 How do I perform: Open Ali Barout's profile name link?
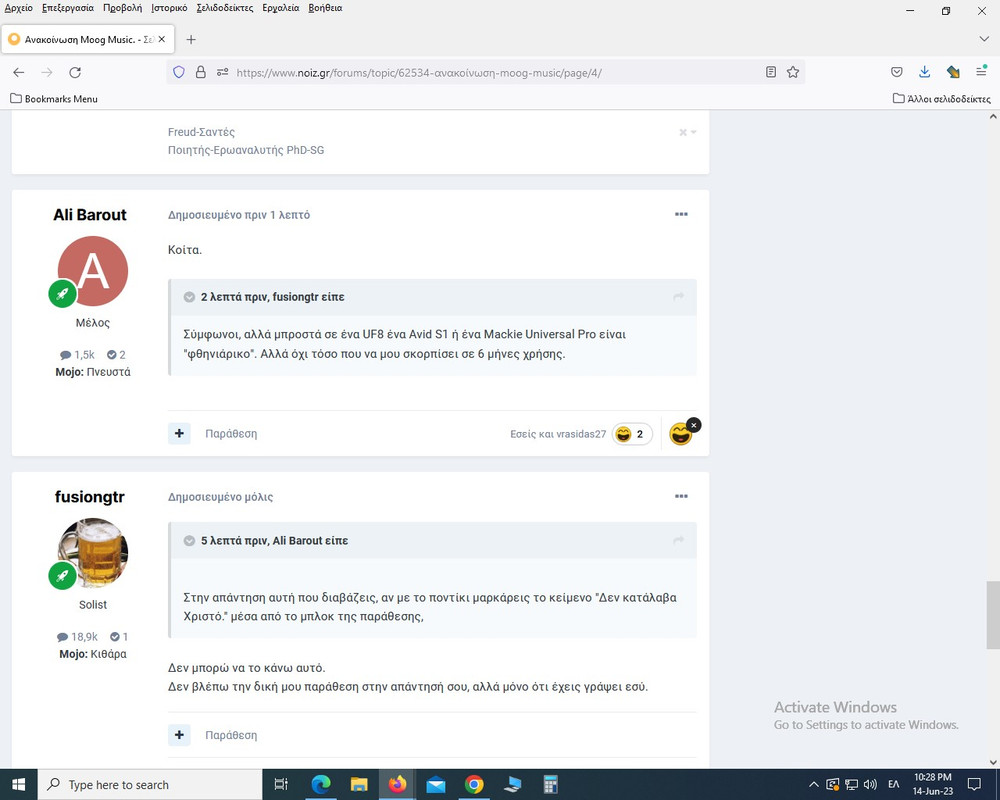tap(90, 215)
